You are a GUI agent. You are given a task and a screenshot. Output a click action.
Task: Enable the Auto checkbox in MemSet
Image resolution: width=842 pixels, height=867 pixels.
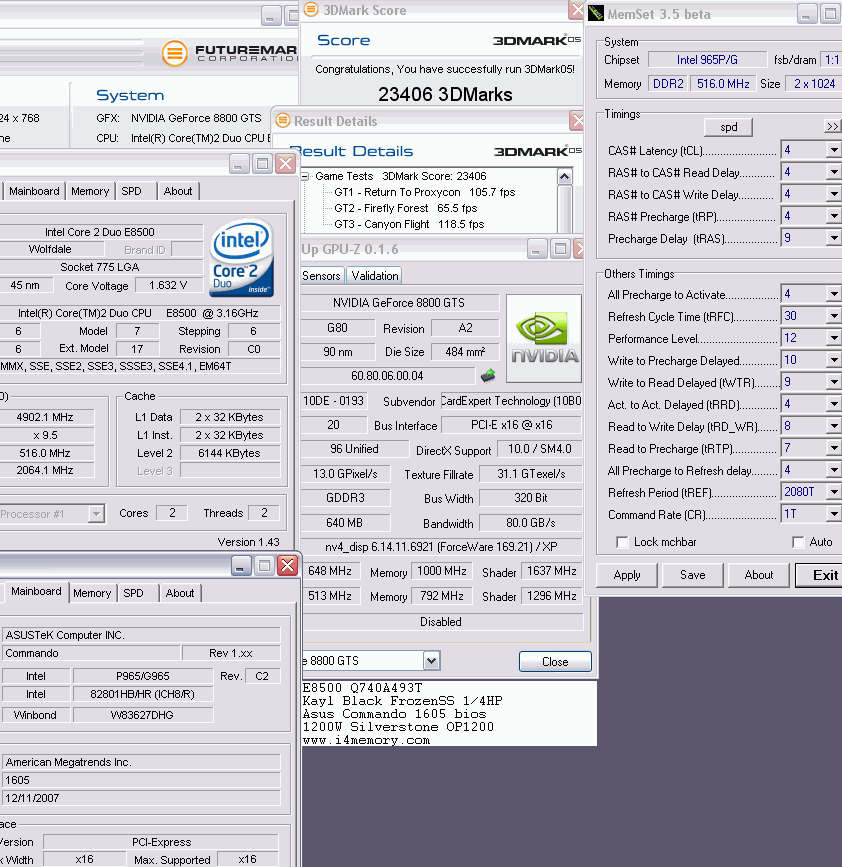(798, 542)
